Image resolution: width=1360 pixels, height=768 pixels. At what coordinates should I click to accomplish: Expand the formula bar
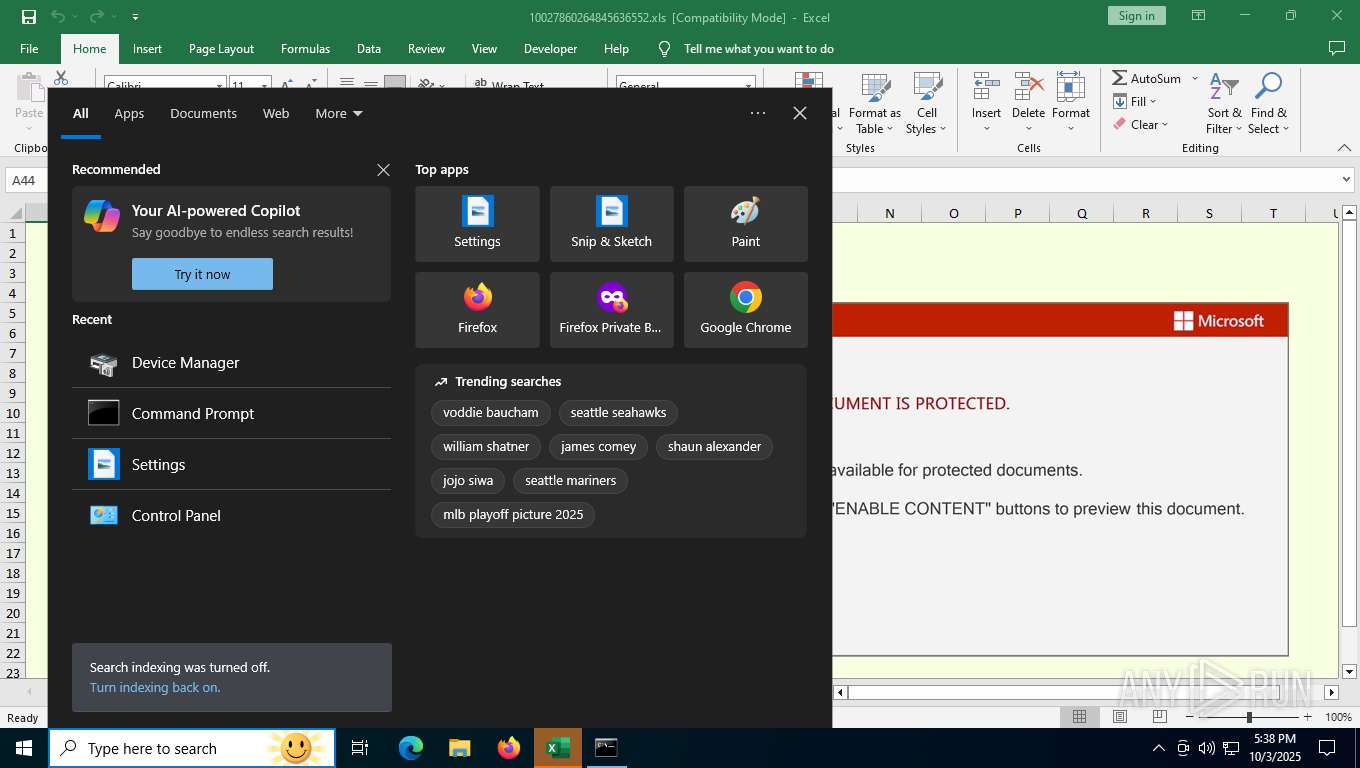[x=1346, y=180]
